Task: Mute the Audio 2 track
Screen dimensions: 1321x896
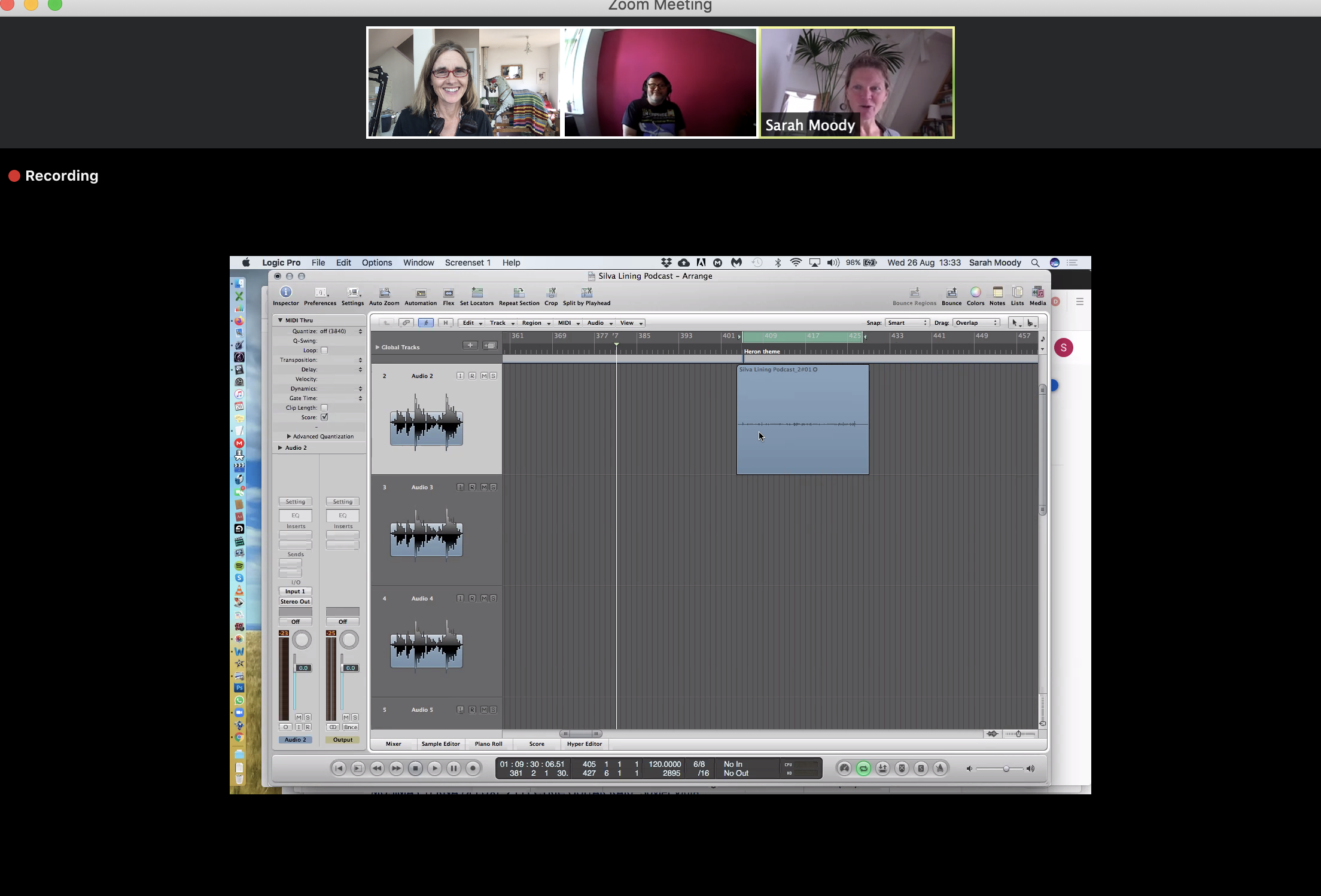Action: point(484,376)
